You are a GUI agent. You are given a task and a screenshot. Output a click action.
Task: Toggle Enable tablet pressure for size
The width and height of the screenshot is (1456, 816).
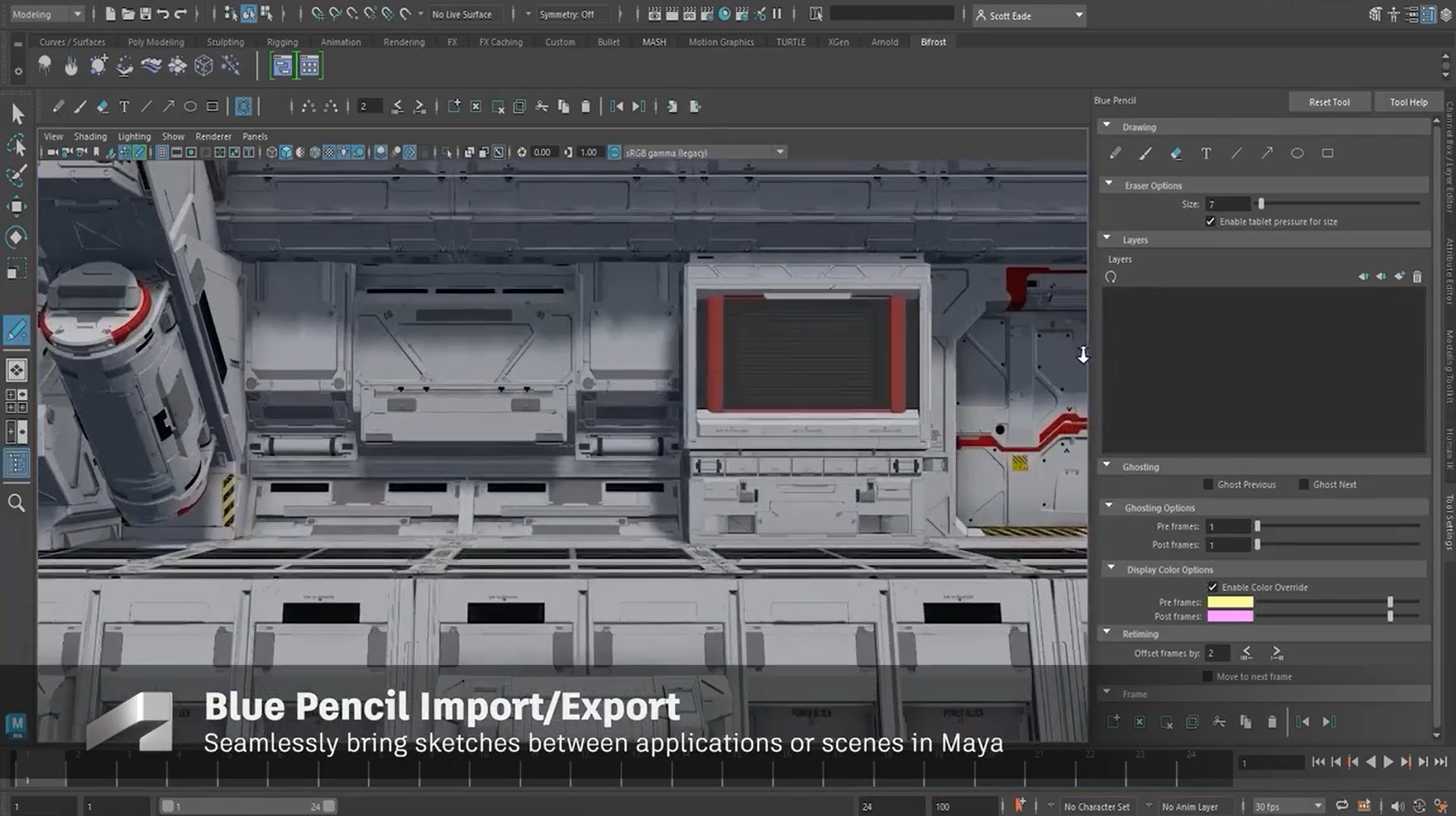1212,221
